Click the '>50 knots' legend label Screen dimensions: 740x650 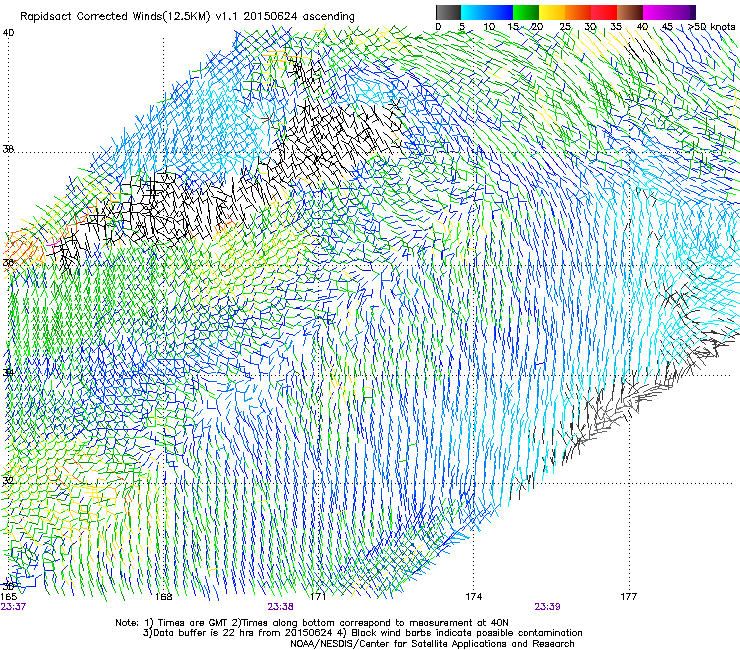[711, 27]
